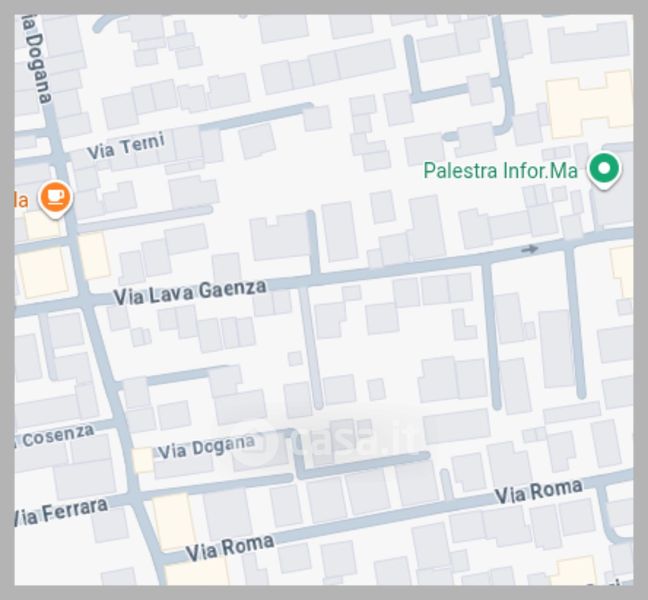Click the one-way arrow on Via Lava Gaenza
648x600 pixels.
click(530, 249)
